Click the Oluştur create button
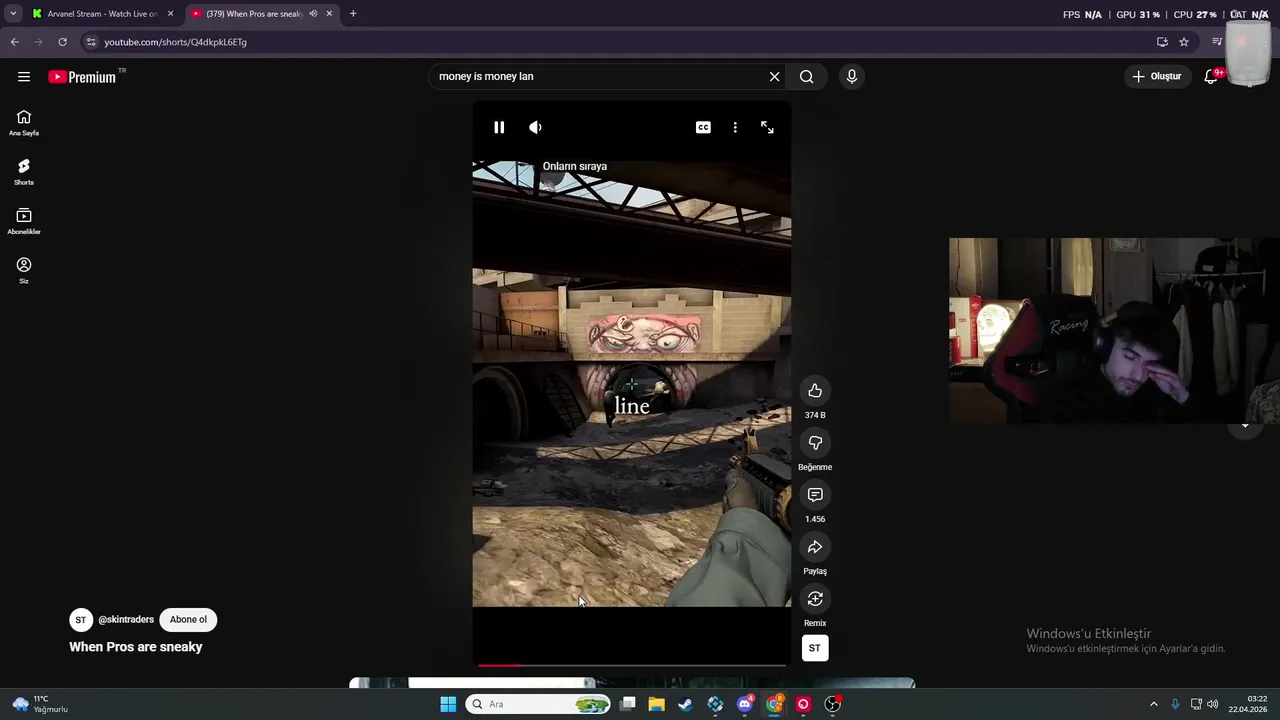Screen dimensions: 1280x720 click(x=1157, y=76)
